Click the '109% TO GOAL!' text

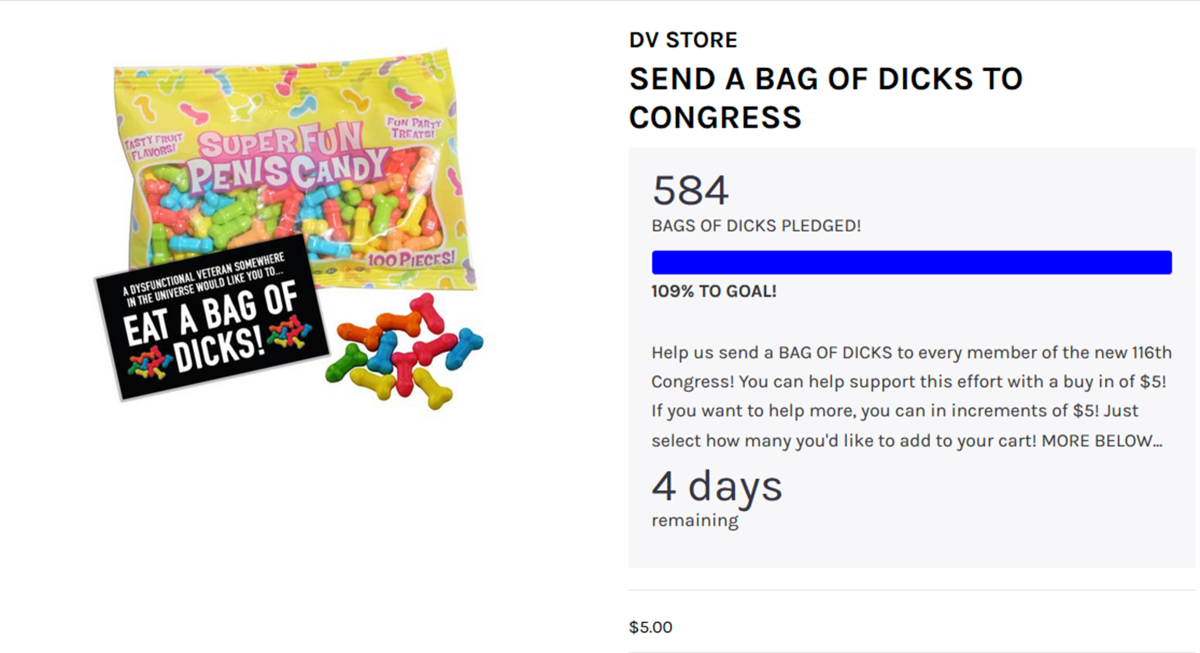pos(714,292)
